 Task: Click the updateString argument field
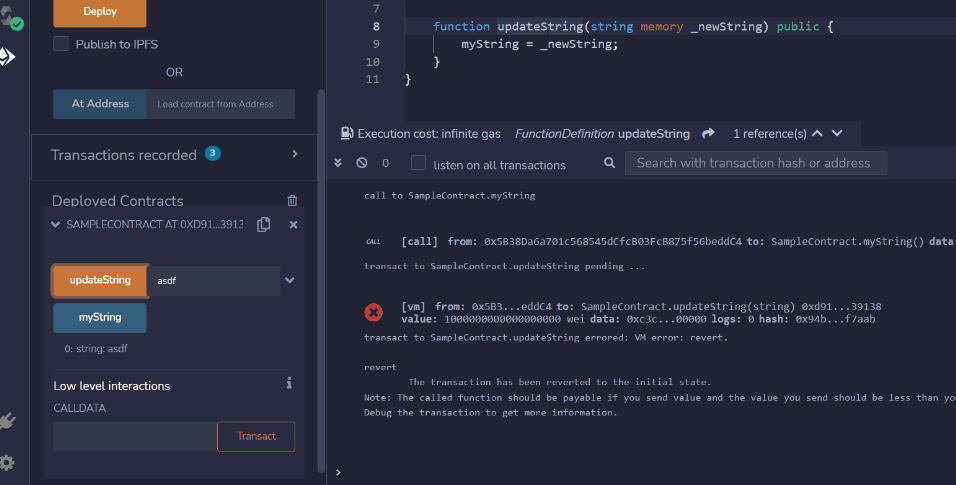coord(214,281)
